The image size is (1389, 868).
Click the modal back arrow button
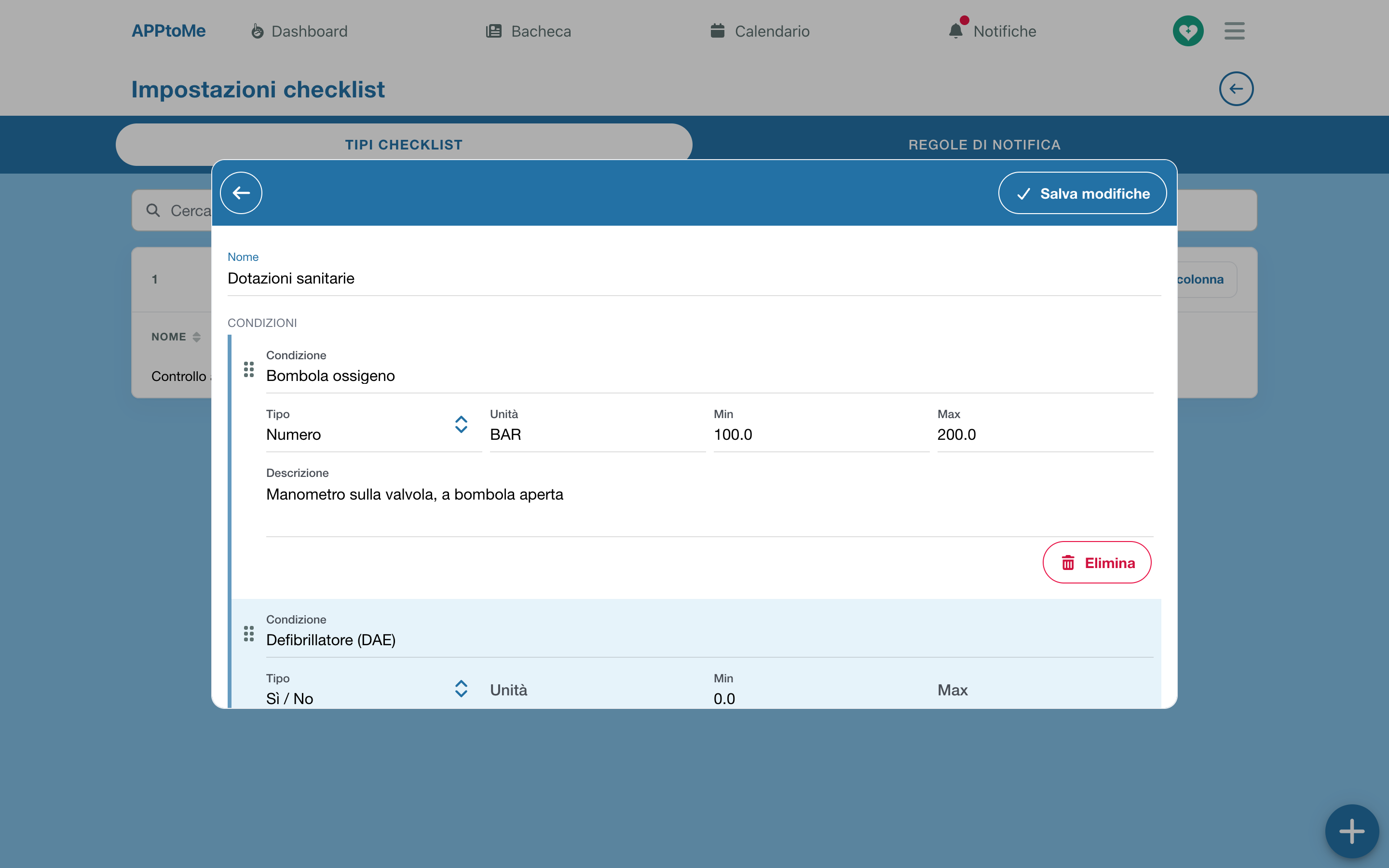coord(241,193)
